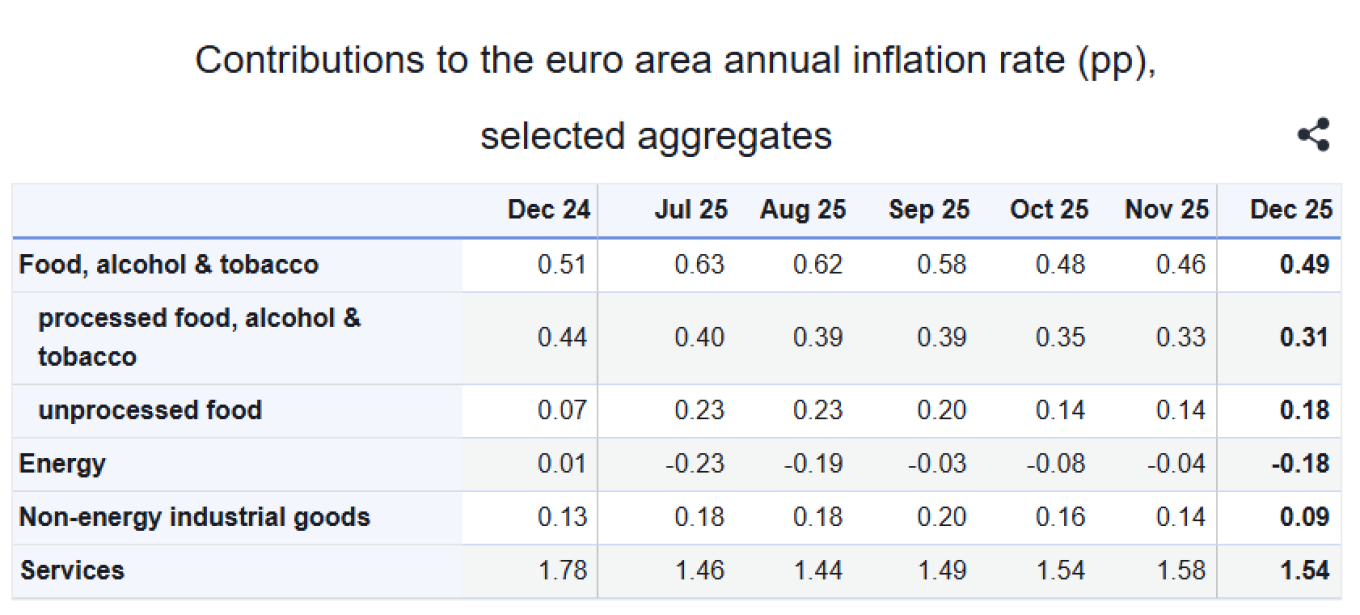This screenshot has height=615, width=1360.
Task: Select the Nov 25 column header
Action: [x=1166, y=210]
